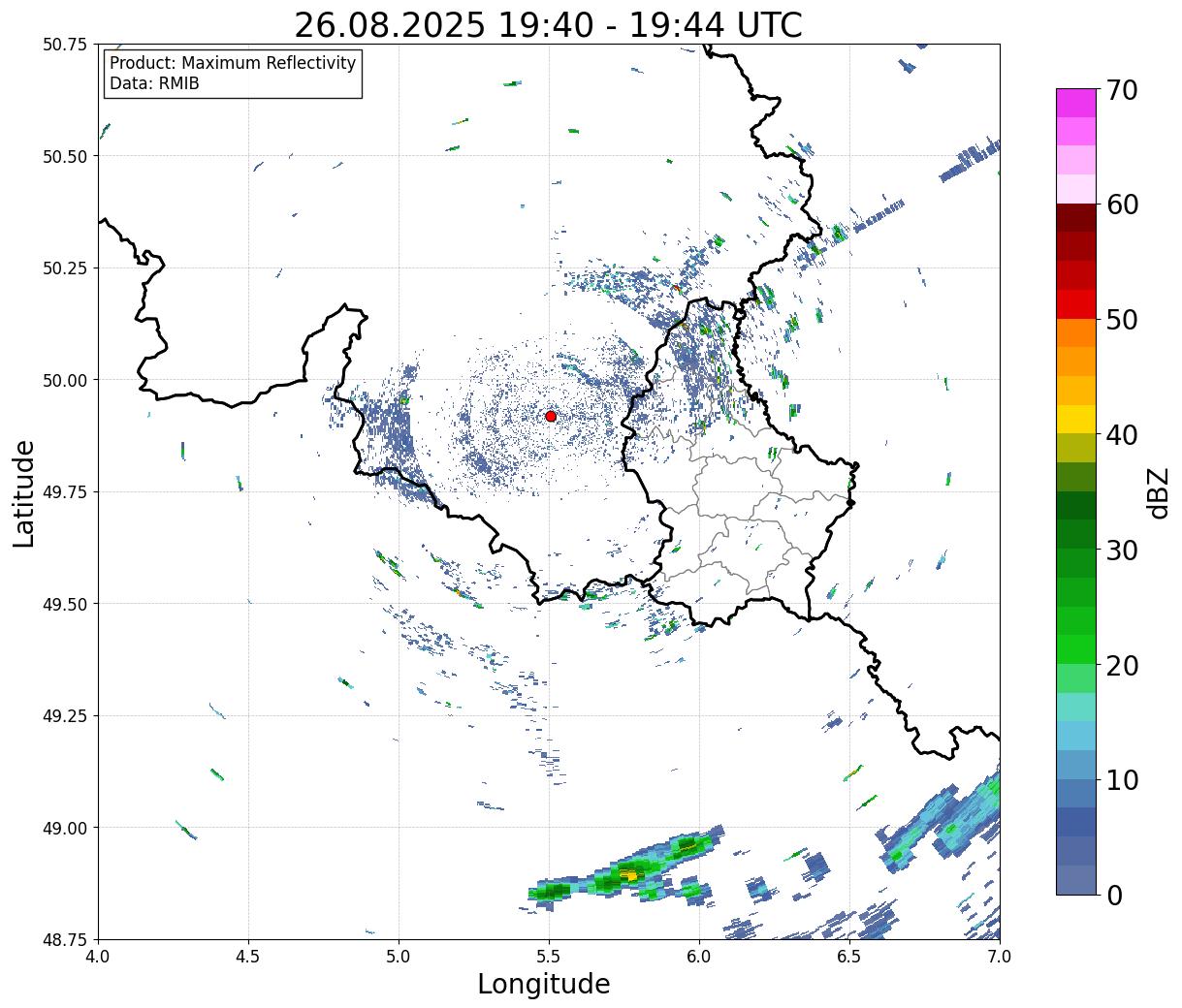1182x1008 pixels.
Task: Click the Latitude axis label
Action: (24, 492)
